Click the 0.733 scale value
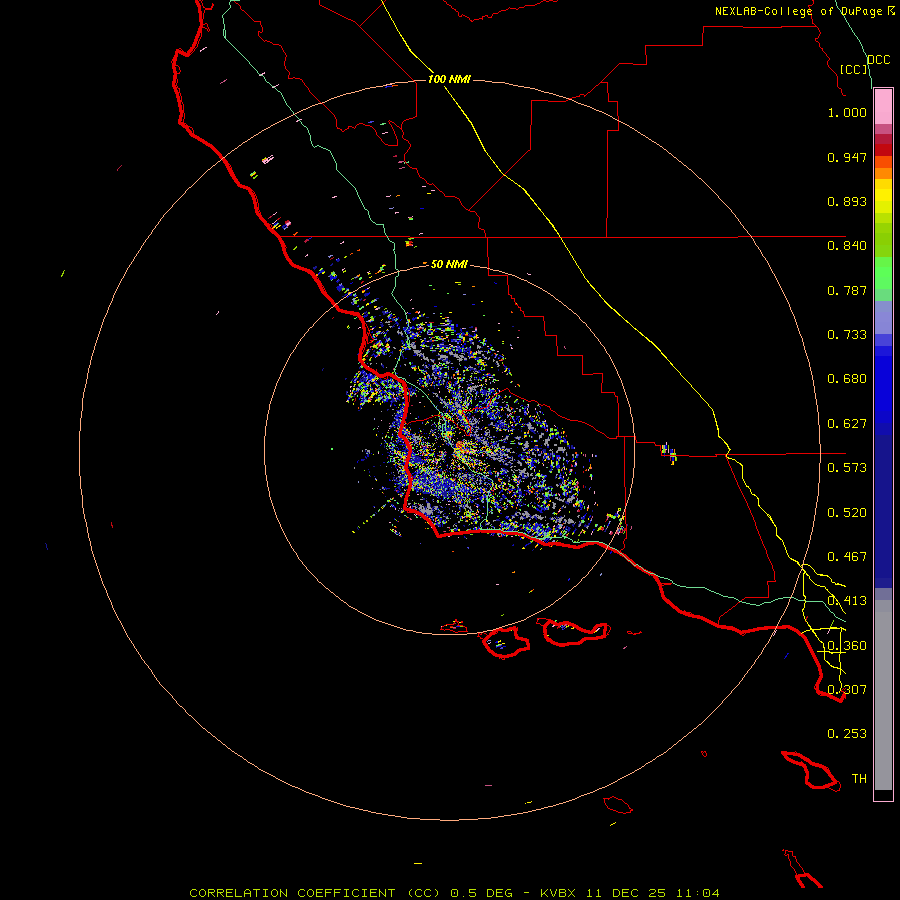This screenshot has width=900, height=900. coord(847,335)
